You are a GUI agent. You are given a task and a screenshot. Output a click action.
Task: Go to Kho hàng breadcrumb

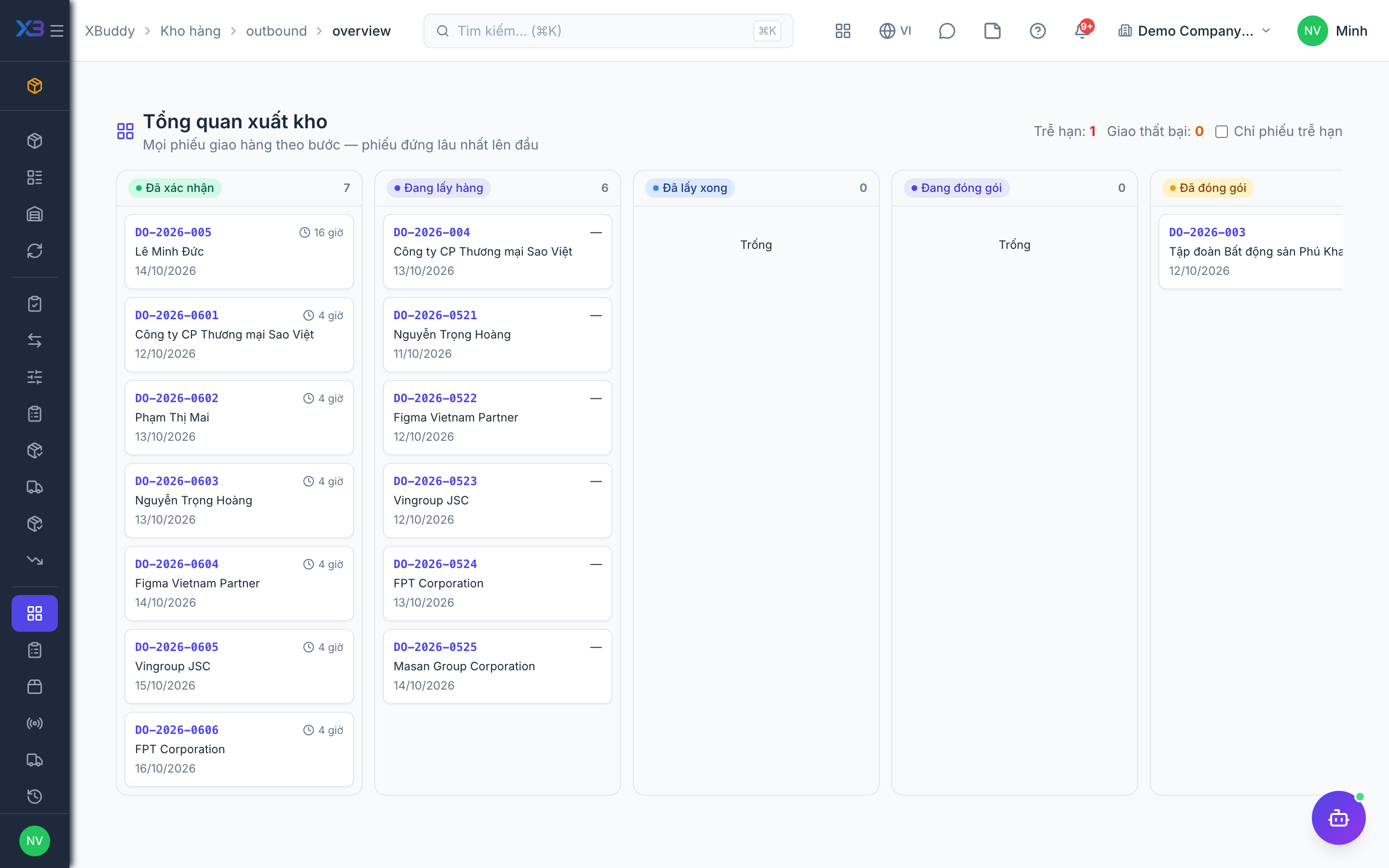[x=191, y=31]
